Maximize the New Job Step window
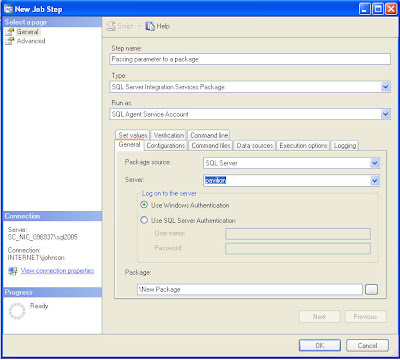The height and width of the screenshot is (360, 400). point(378,9)
